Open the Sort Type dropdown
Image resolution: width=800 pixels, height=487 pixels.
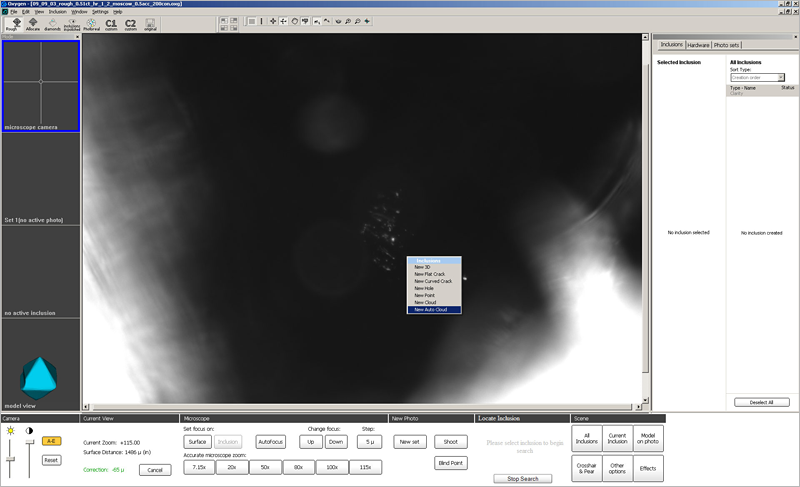757,77
